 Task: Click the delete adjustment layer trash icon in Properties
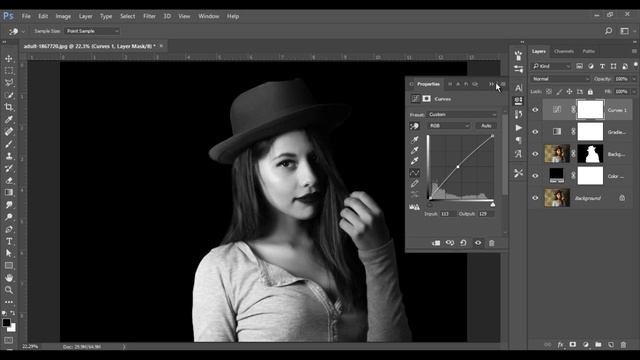pyautogui.click(x=492, y=243)
